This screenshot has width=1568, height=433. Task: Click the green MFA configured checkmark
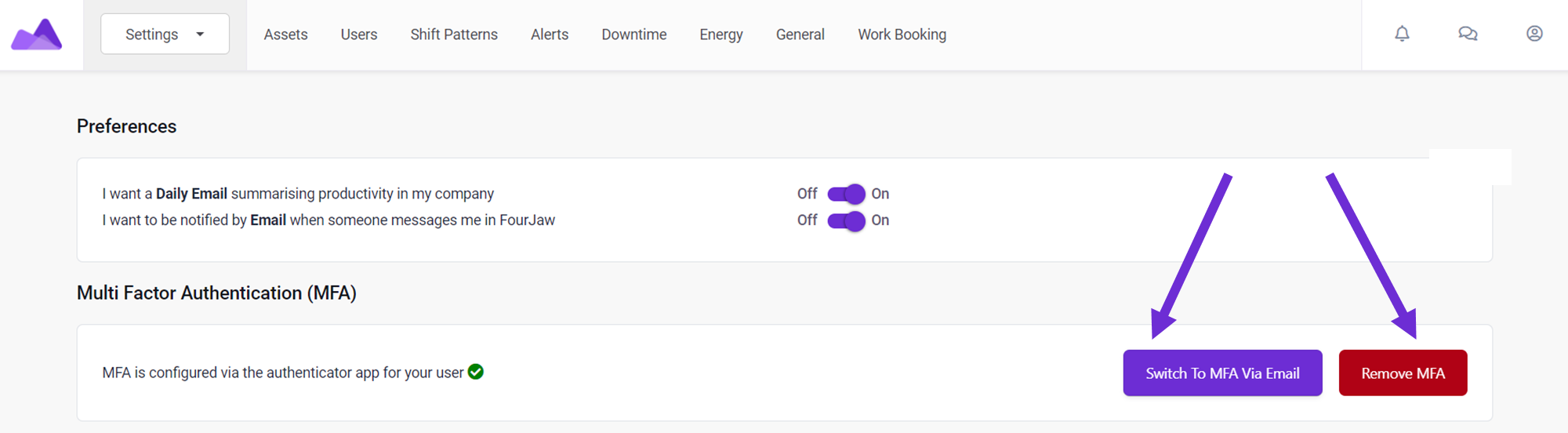476,372
